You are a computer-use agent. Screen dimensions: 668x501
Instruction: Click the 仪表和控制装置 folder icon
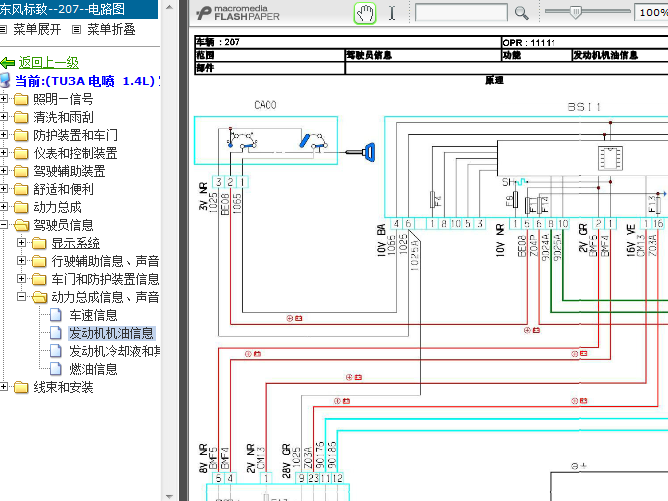pyautogui.click(x=21, y=153)
